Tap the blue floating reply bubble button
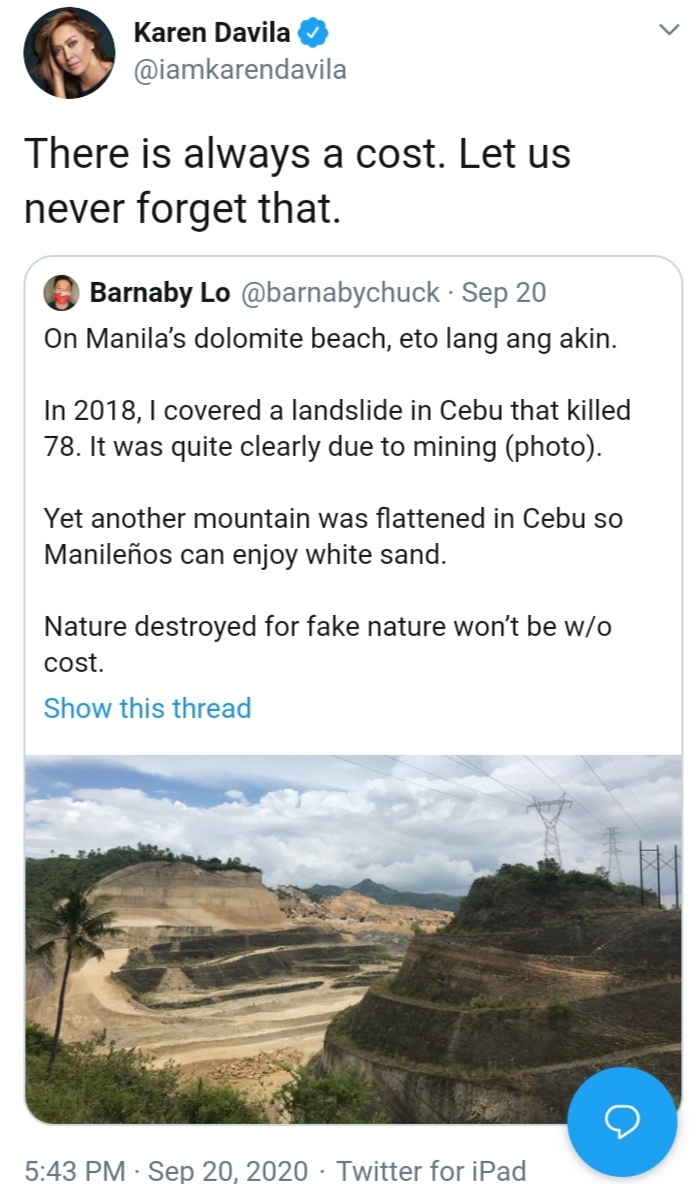 coord(621,1121)
